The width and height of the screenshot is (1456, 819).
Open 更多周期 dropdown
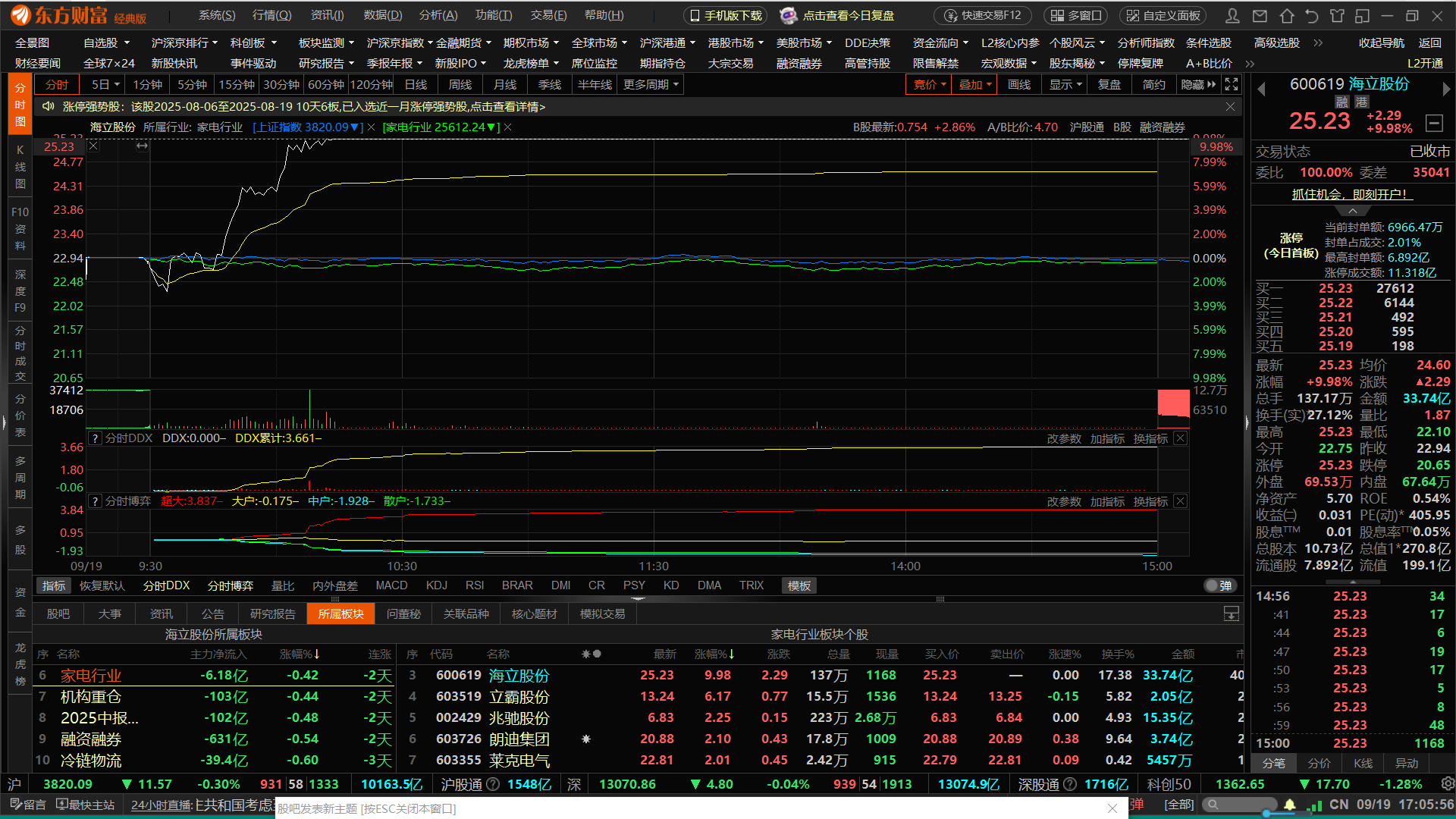point(651,84)
